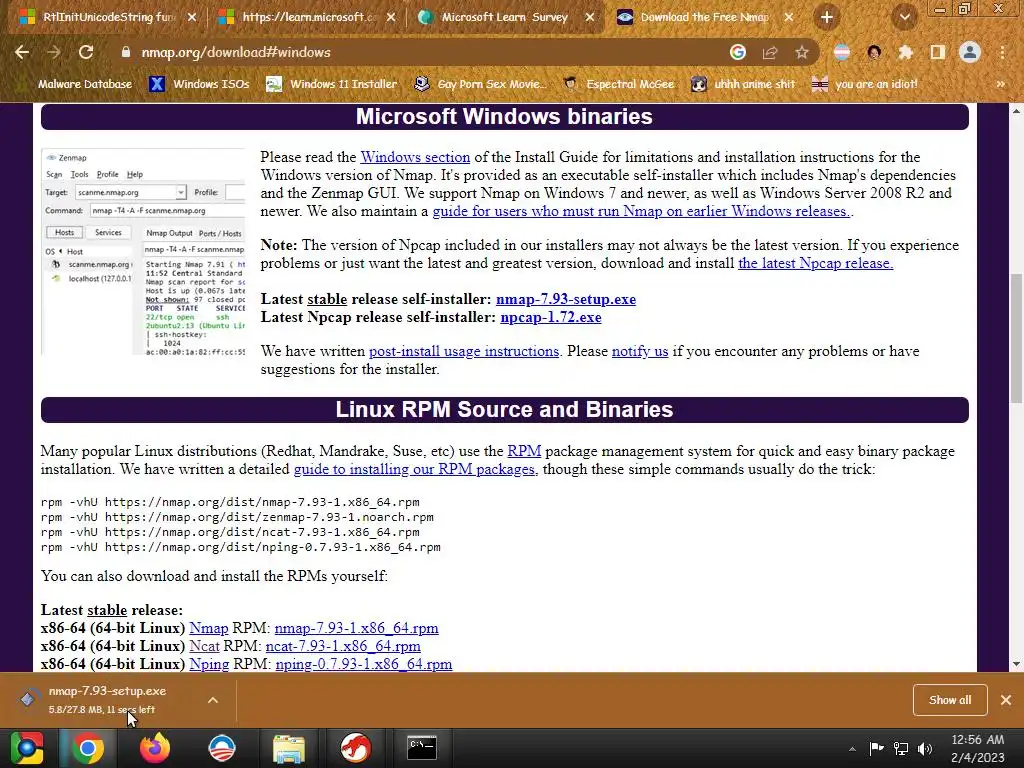Switch to the Microsoft Learn Survey tab
This screenshot has width=1024, height=768.
505,18
